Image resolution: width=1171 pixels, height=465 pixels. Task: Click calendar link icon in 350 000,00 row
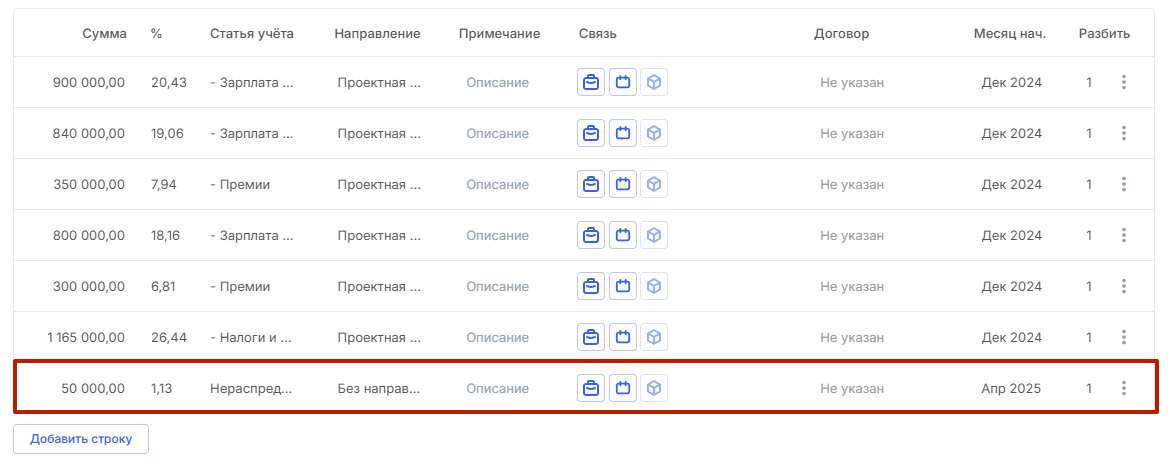coord(623,184)
